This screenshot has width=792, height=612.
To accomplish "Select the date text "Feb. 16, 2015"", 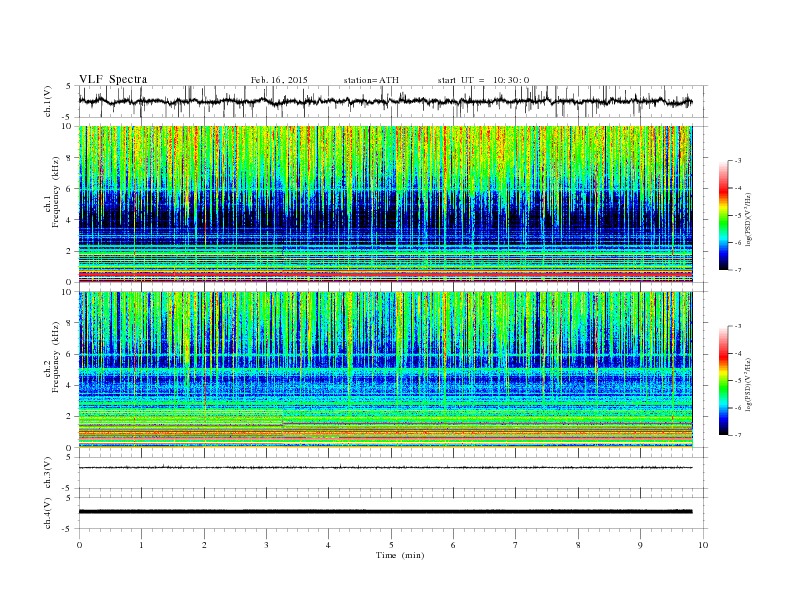I will pos(279,80).
